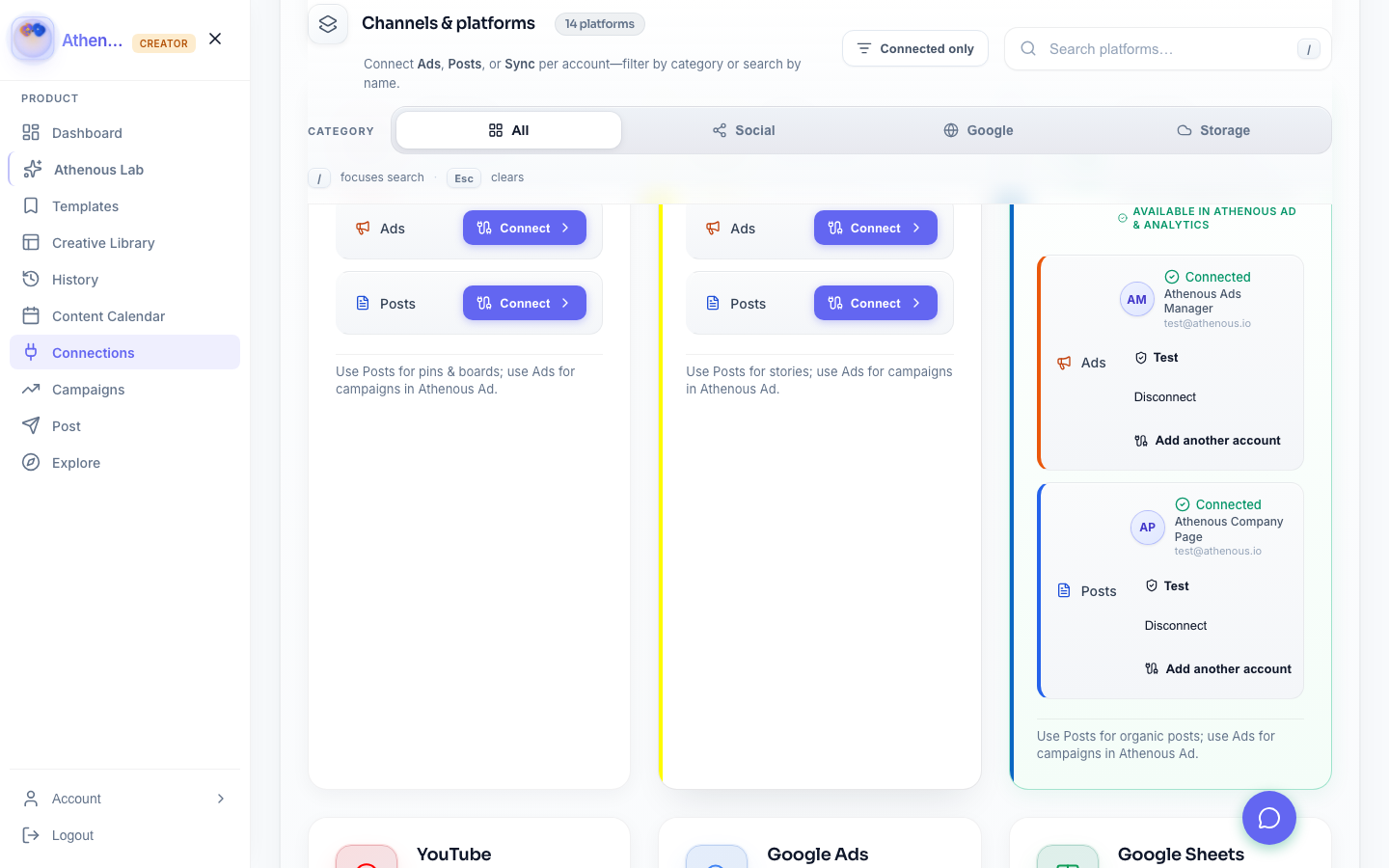Image resolution: width=1389 pixels, height=868 pixels.
Task: Test the Athenous Company Page connection
Action: 1166,586
